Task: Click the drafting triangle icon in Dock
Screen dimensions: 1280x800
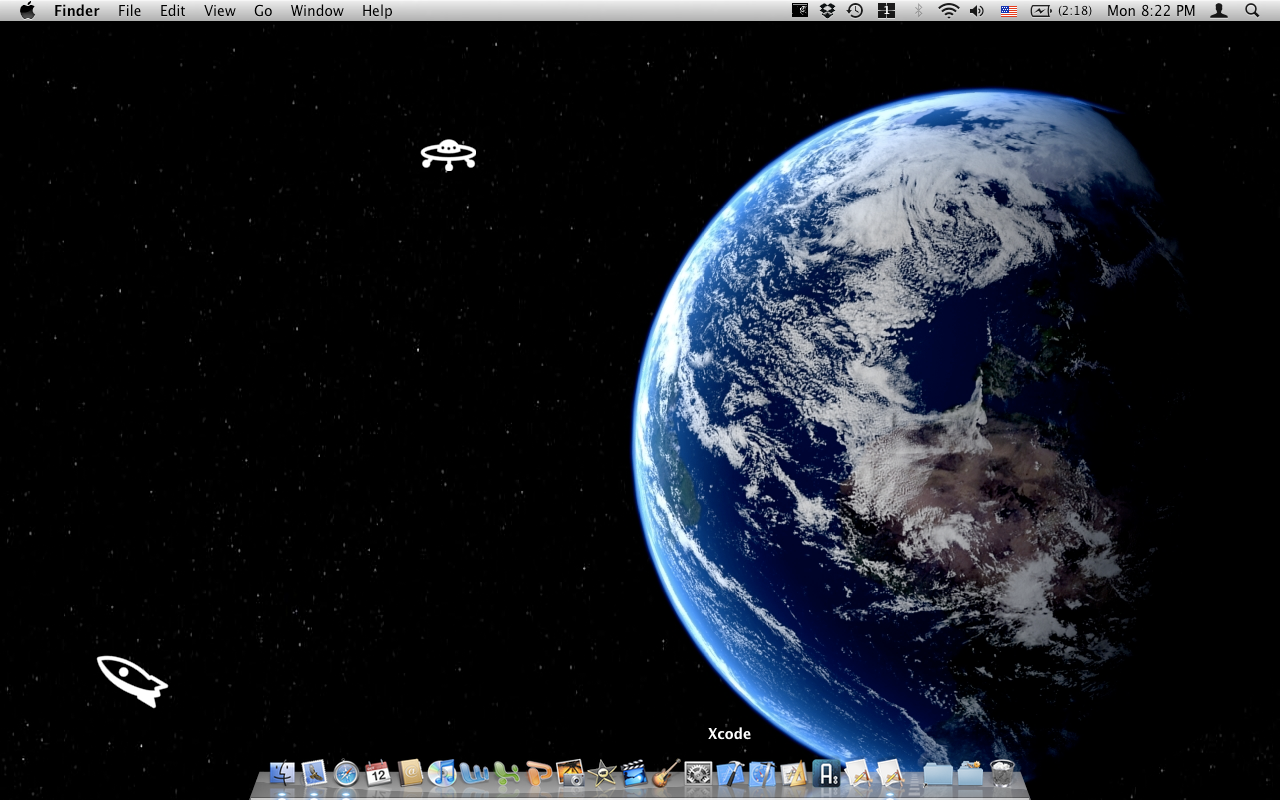Action: pyautogui.click(x=794, y=773)
